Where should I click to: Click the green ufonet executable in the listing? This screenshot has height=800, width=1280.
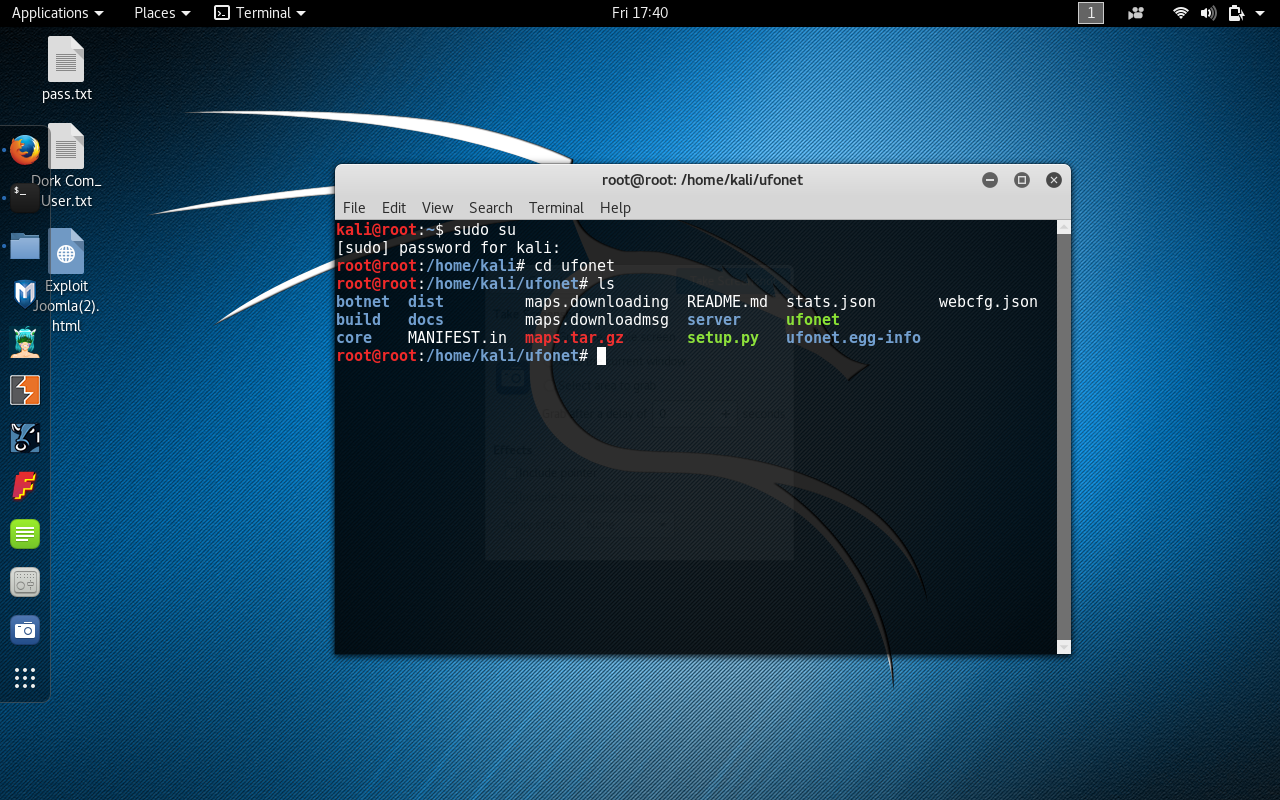click(x=813, y=320)
